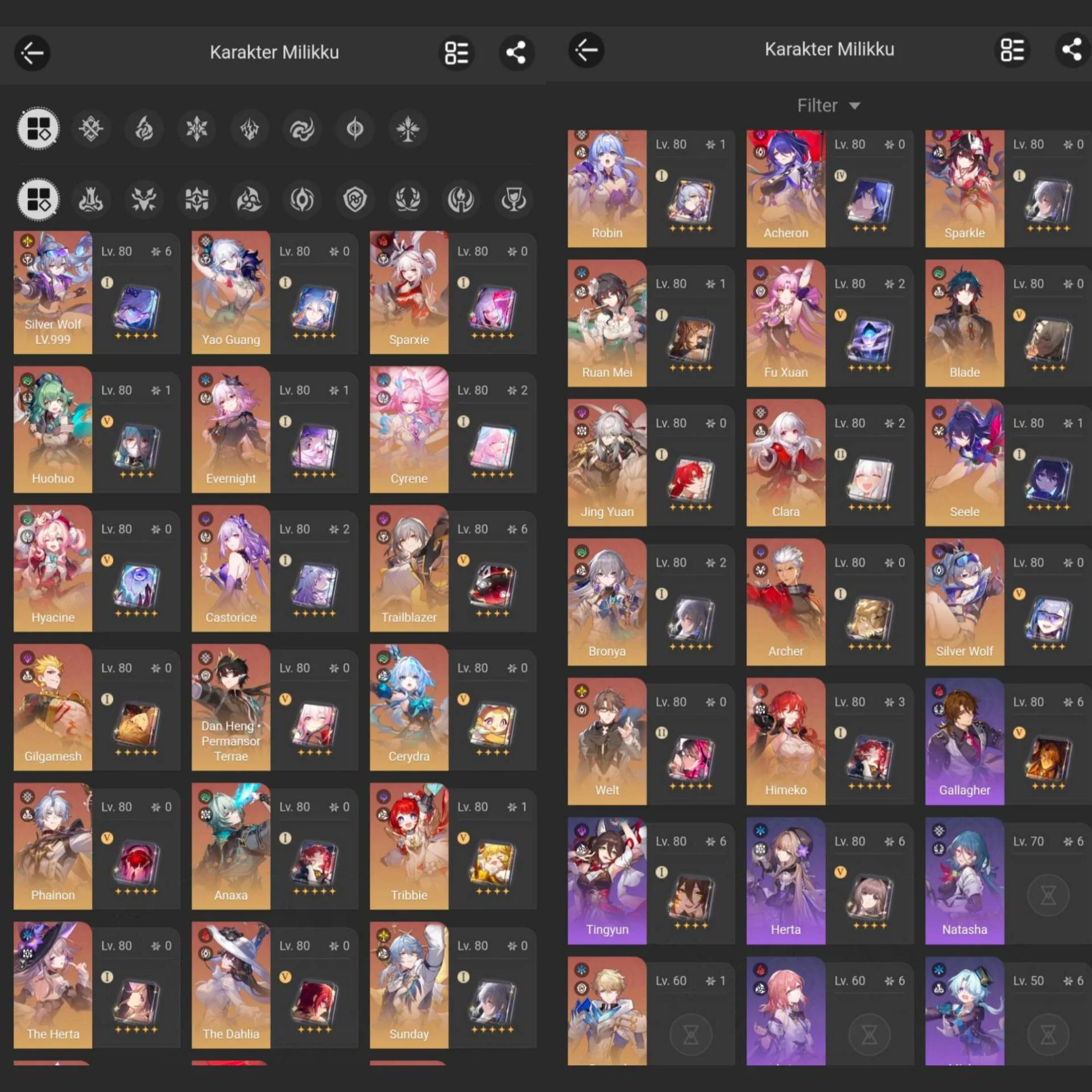This screenshot has height=1092, width=1092.
Task: Filter characters by Ice element
Action: (x=197, y=129)
